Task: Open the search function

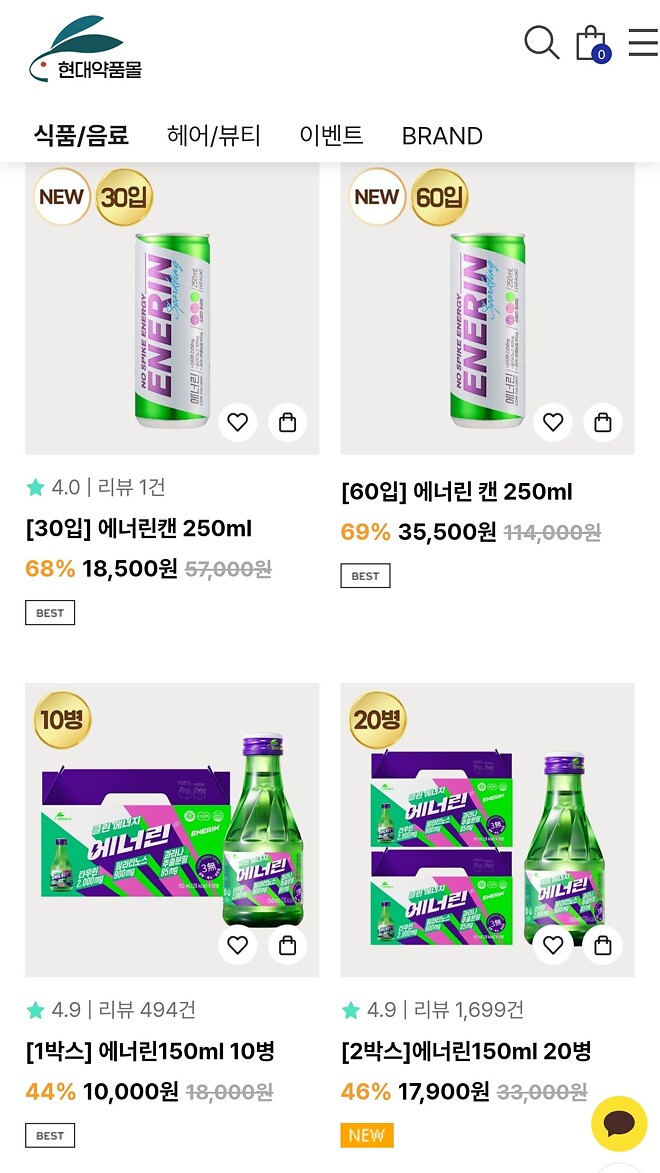Action: click(541, 43)
